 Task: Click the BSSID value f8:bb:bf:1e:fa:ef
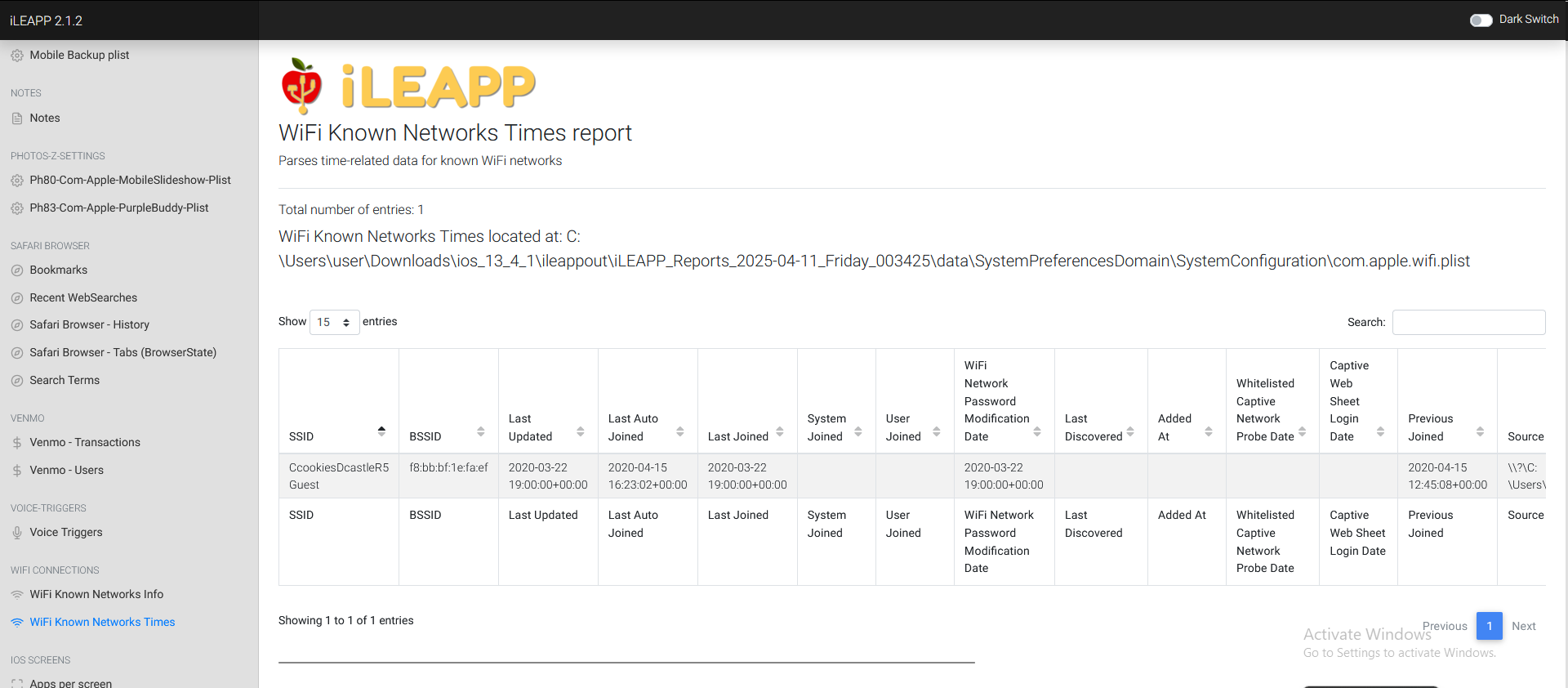448,468
